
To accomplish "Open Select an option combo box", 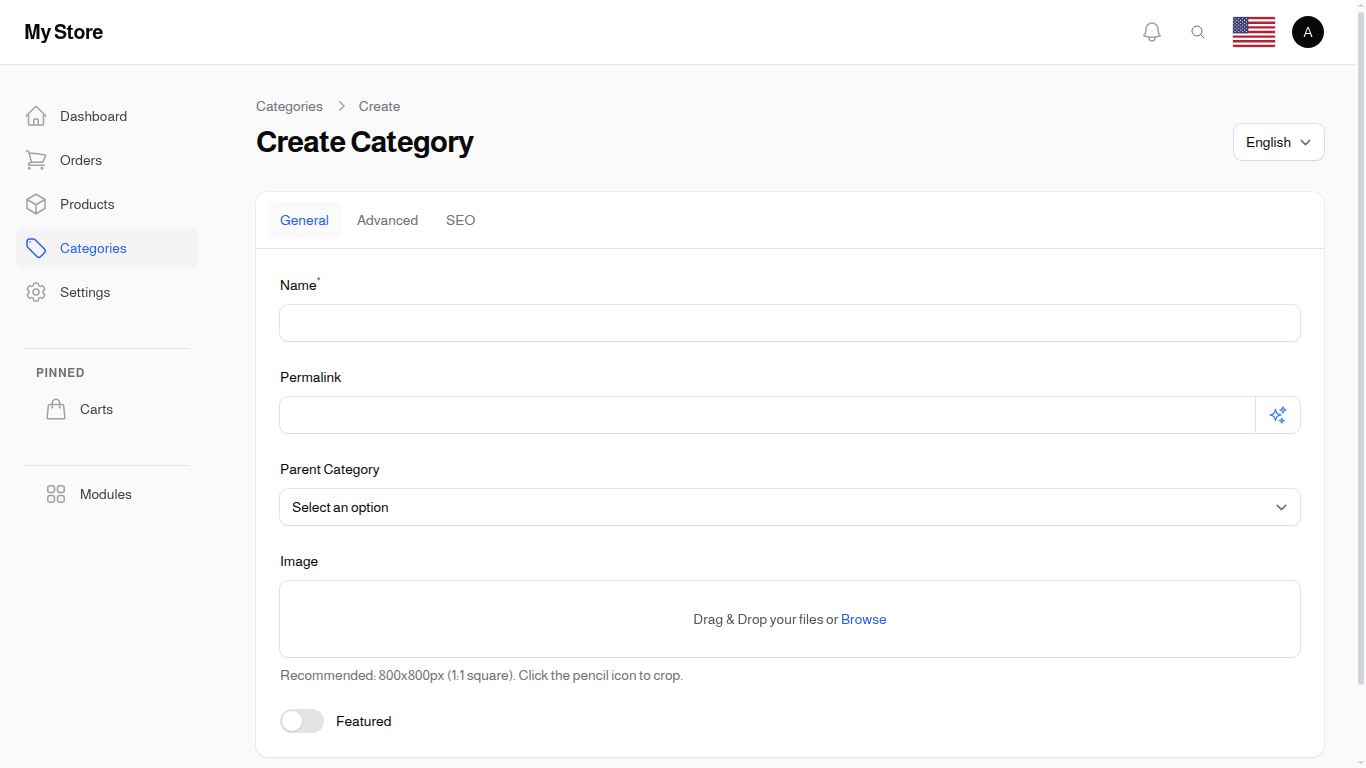I will point(789,507).
